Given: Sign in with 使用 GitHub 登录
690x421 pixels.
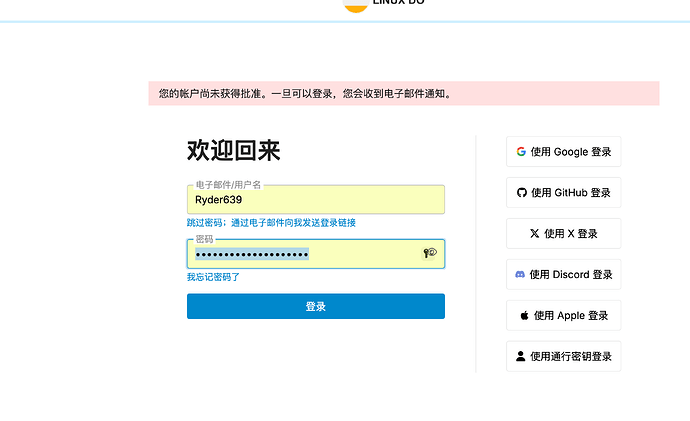Looking at the screenshot, I should [564, 193].
